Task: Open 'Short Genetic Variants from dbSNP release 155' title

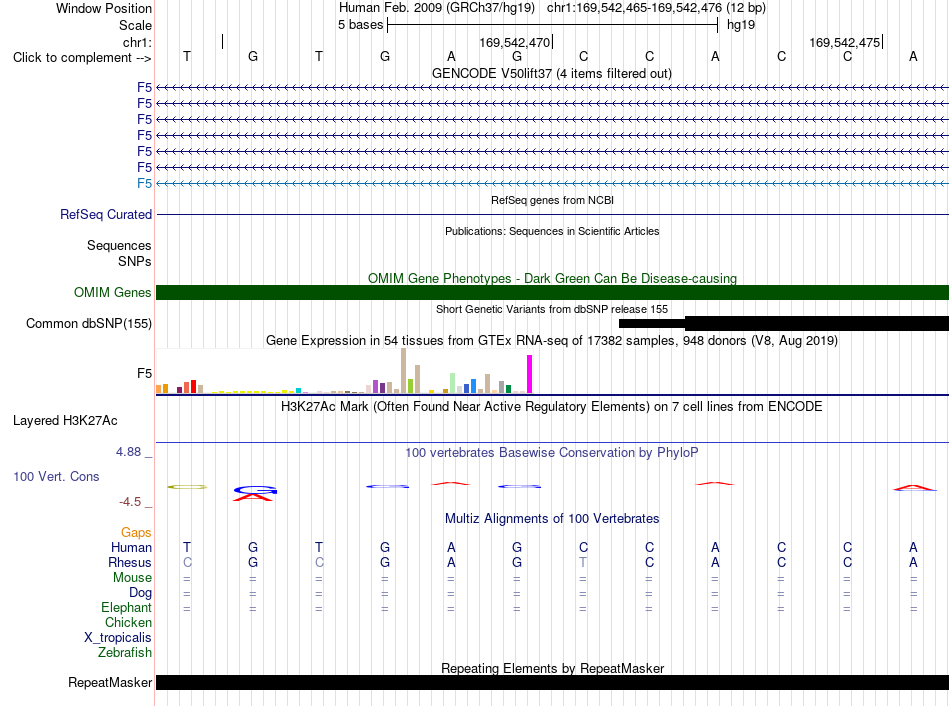Action: click(x=552, y=309)
